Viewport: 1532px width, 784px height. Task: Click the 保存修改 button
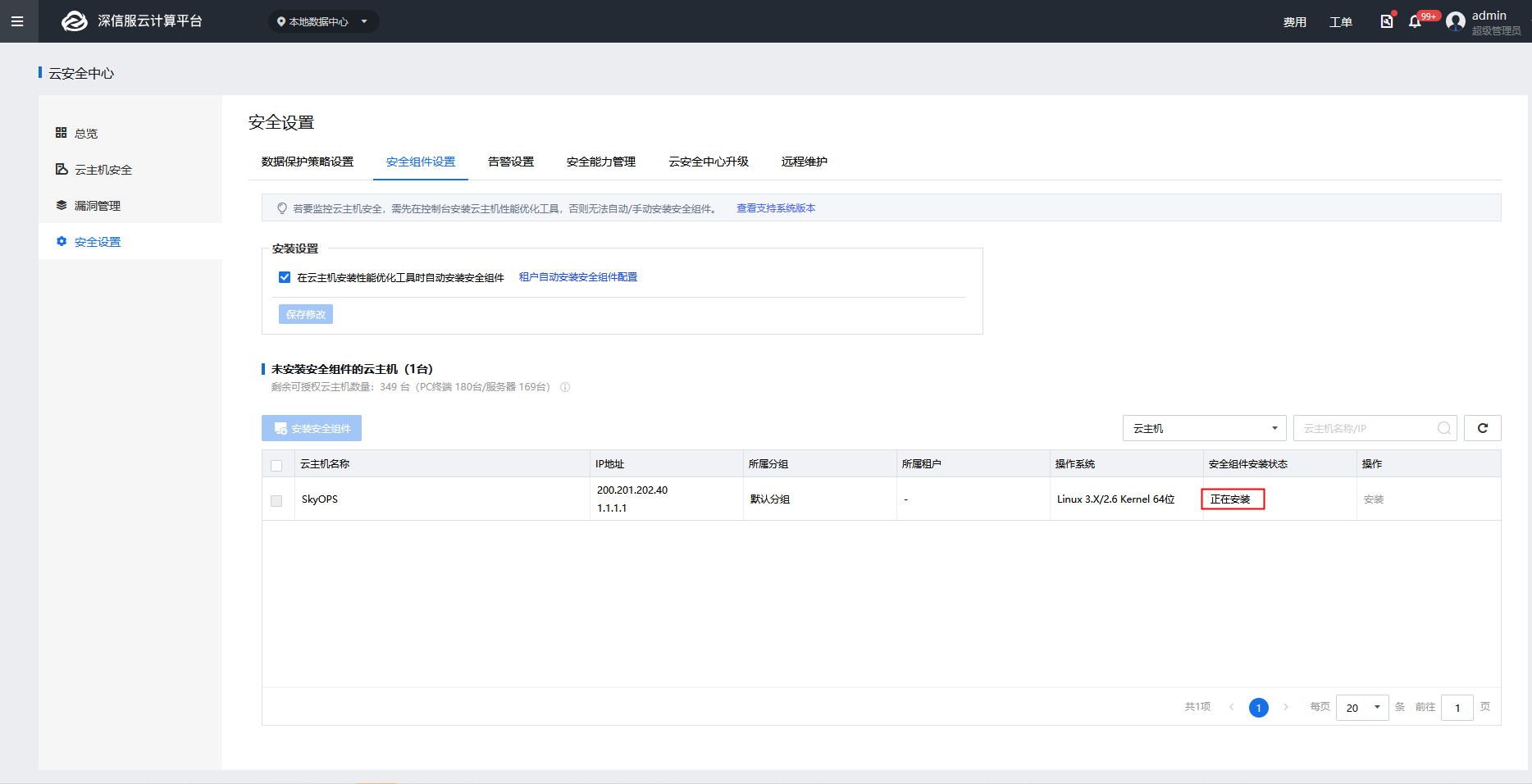(x=306, y=314)
